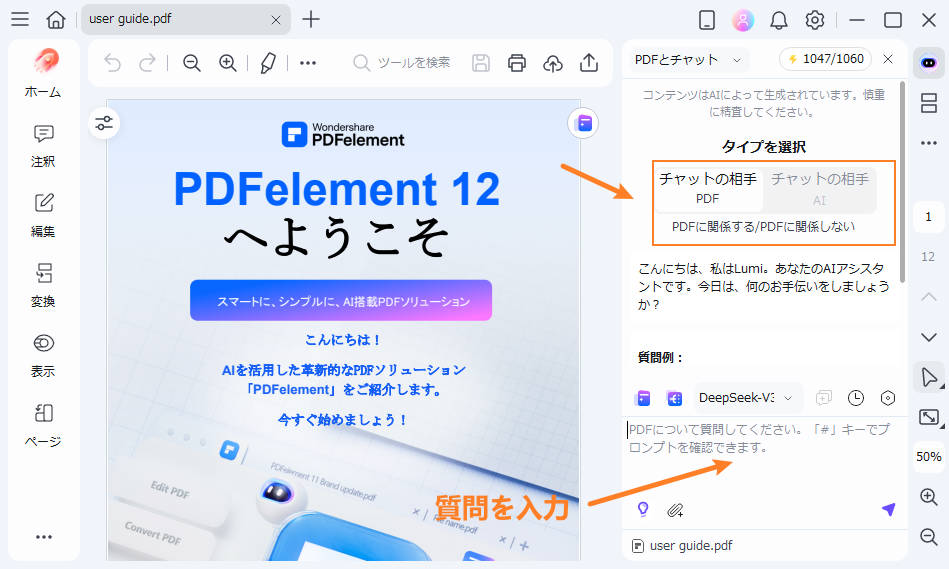
Task: Open the 変換 convert tools
Action: tap(43, 285)
